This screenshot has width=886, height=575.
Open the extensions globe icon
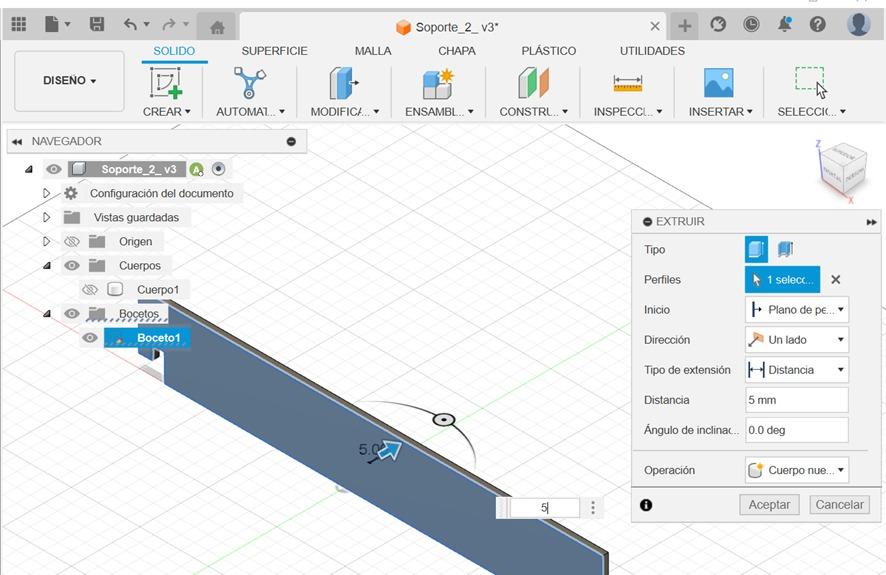(718, 24)
